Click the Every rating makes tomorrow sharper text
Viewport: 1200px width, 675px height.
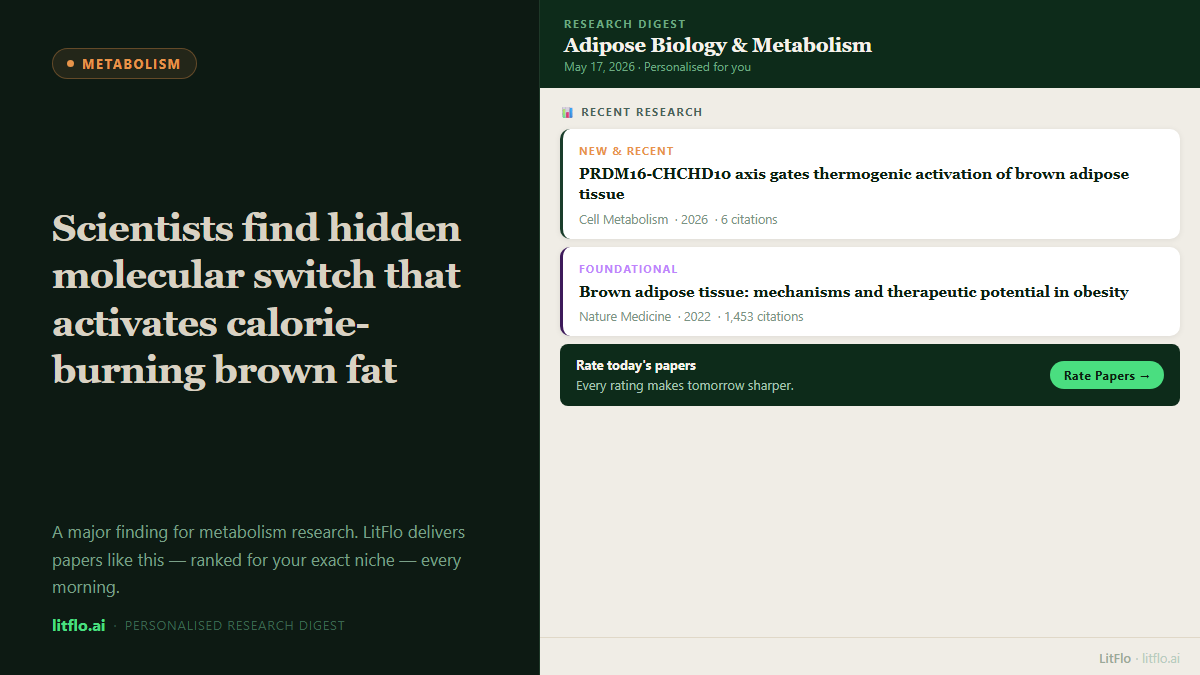[685, 385]
